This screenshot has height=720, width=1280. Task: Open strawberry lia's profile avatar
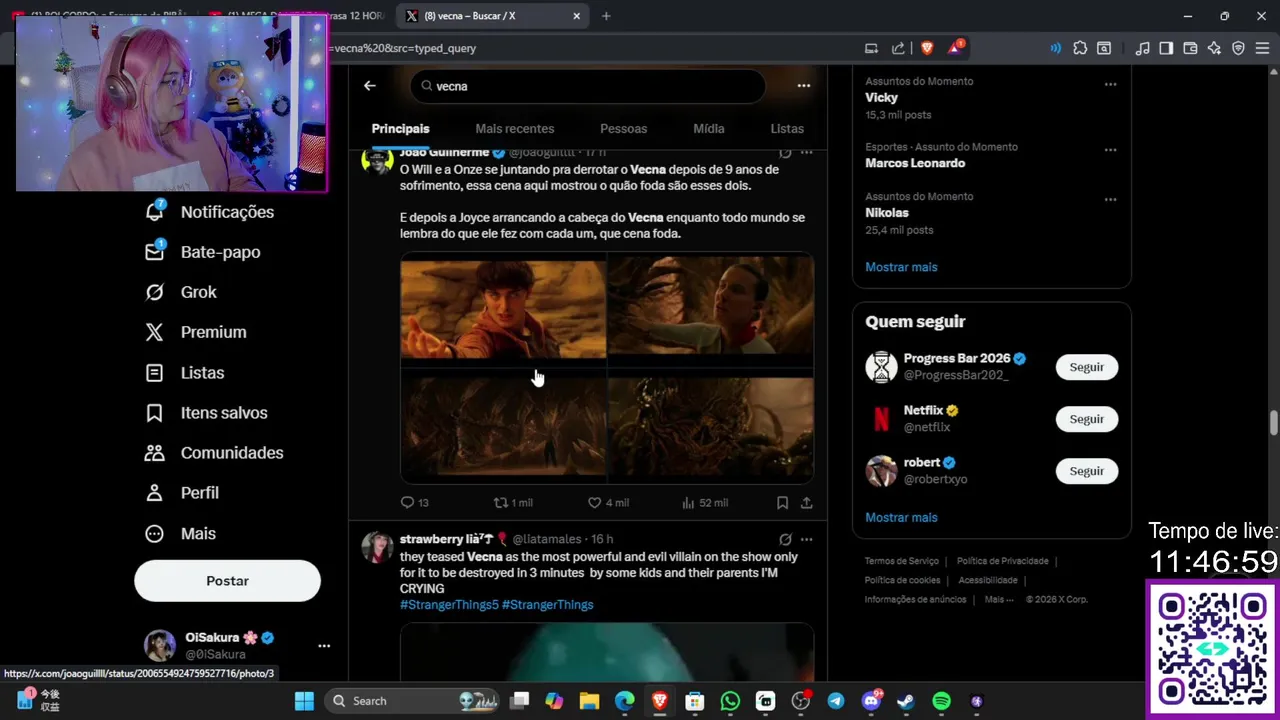click(377, 548)
